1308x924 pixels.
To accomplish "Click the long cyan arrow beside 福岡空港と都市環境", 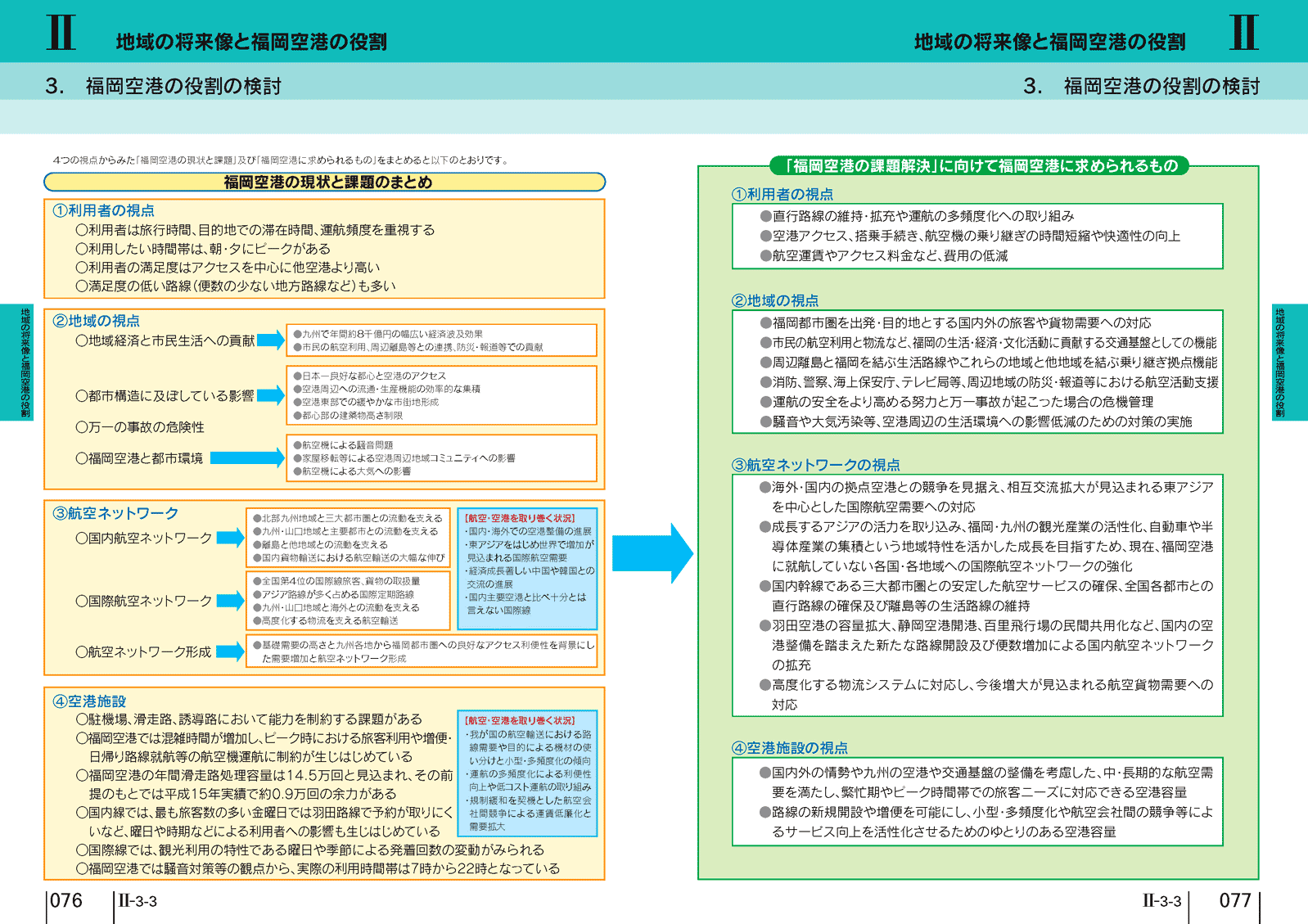I will tap(247, 457).
